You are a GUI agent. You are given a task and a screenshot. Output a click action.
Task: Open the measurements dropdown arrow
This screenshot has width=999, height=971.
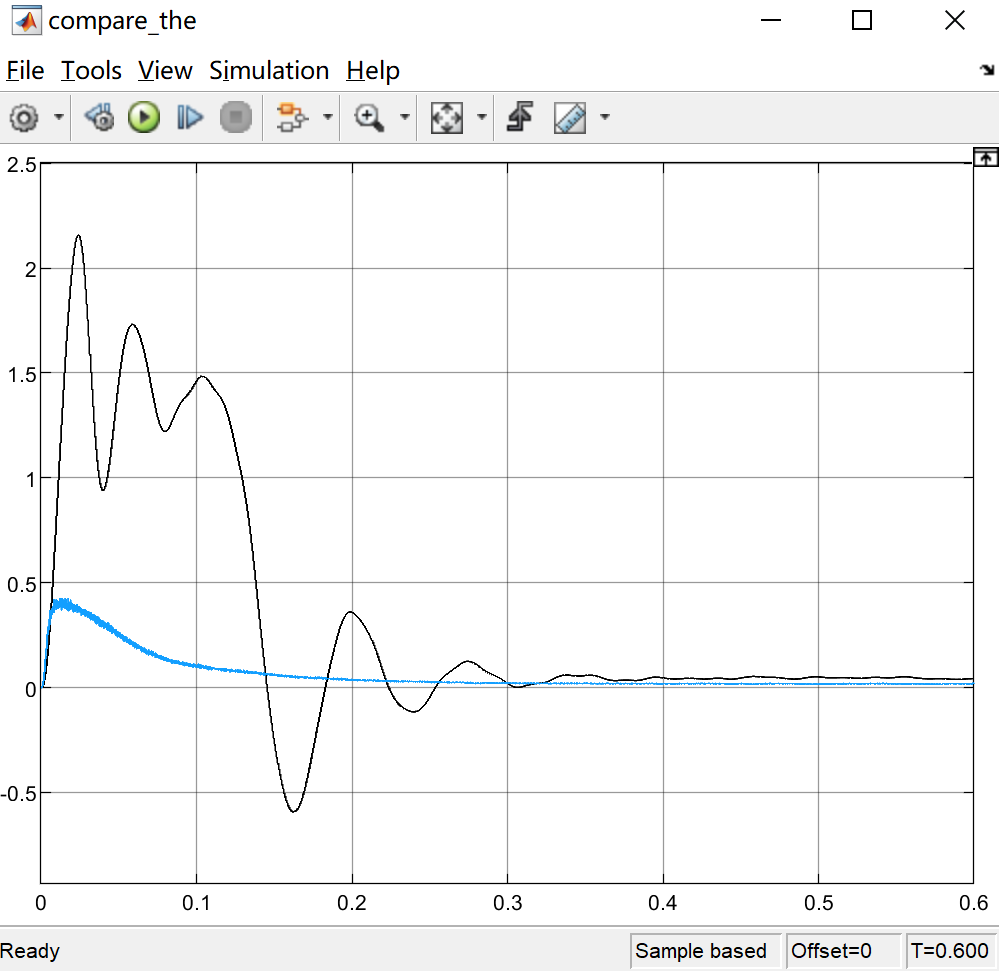point(605,118)
